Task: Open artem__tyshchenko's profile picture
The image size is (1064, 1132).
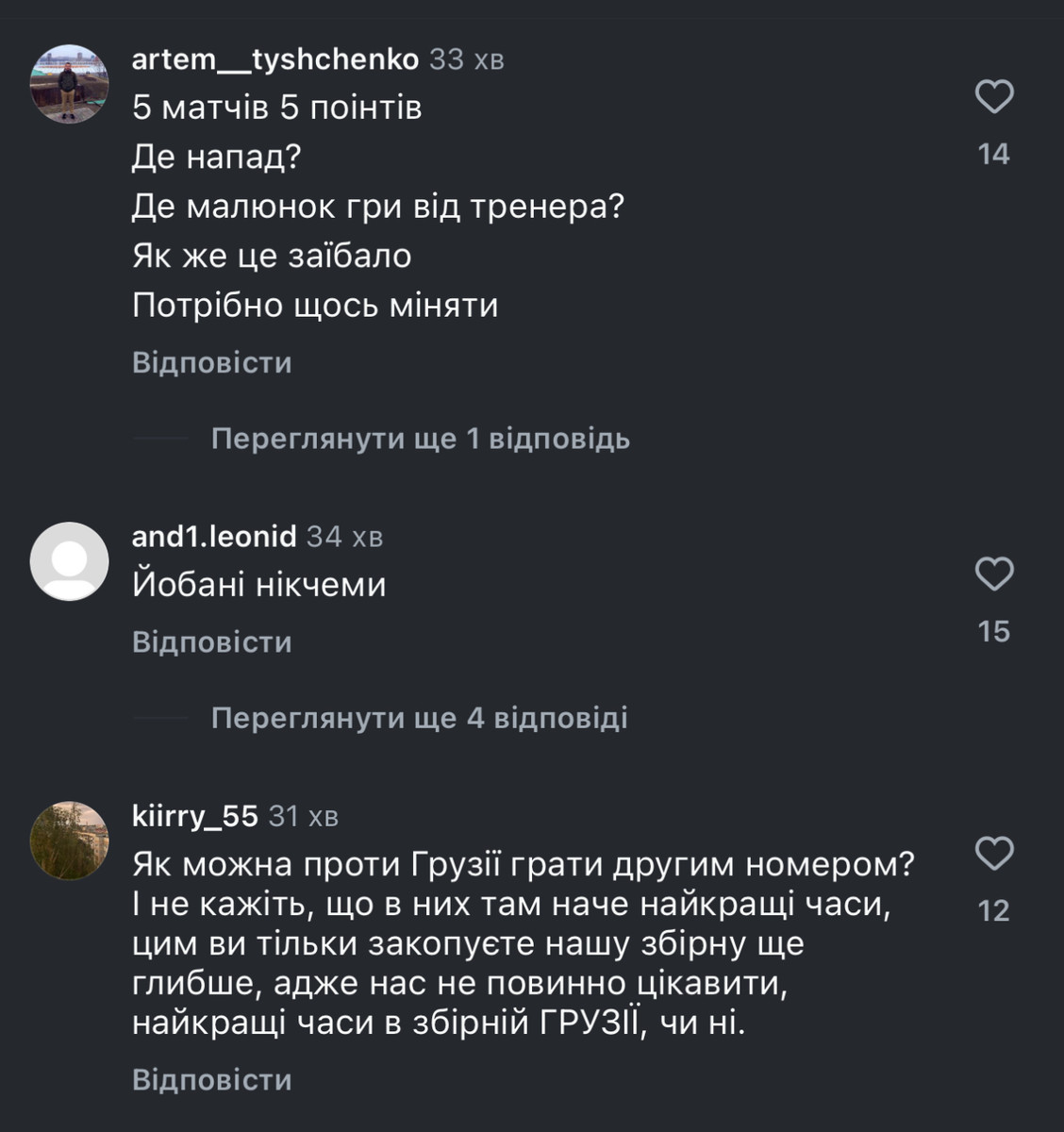Action: (x=70, y=84)
